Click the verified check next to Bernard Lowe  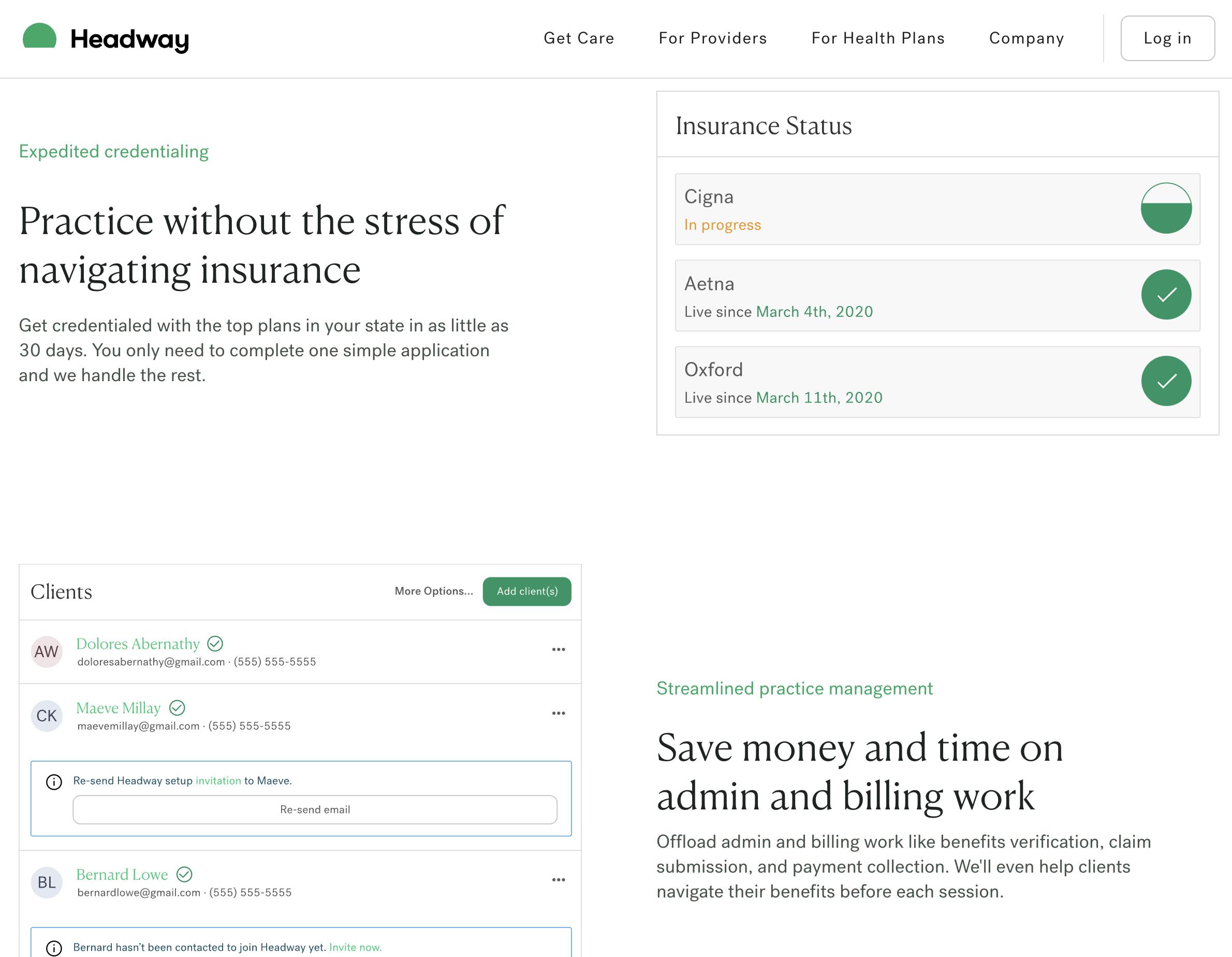(184, 875)
